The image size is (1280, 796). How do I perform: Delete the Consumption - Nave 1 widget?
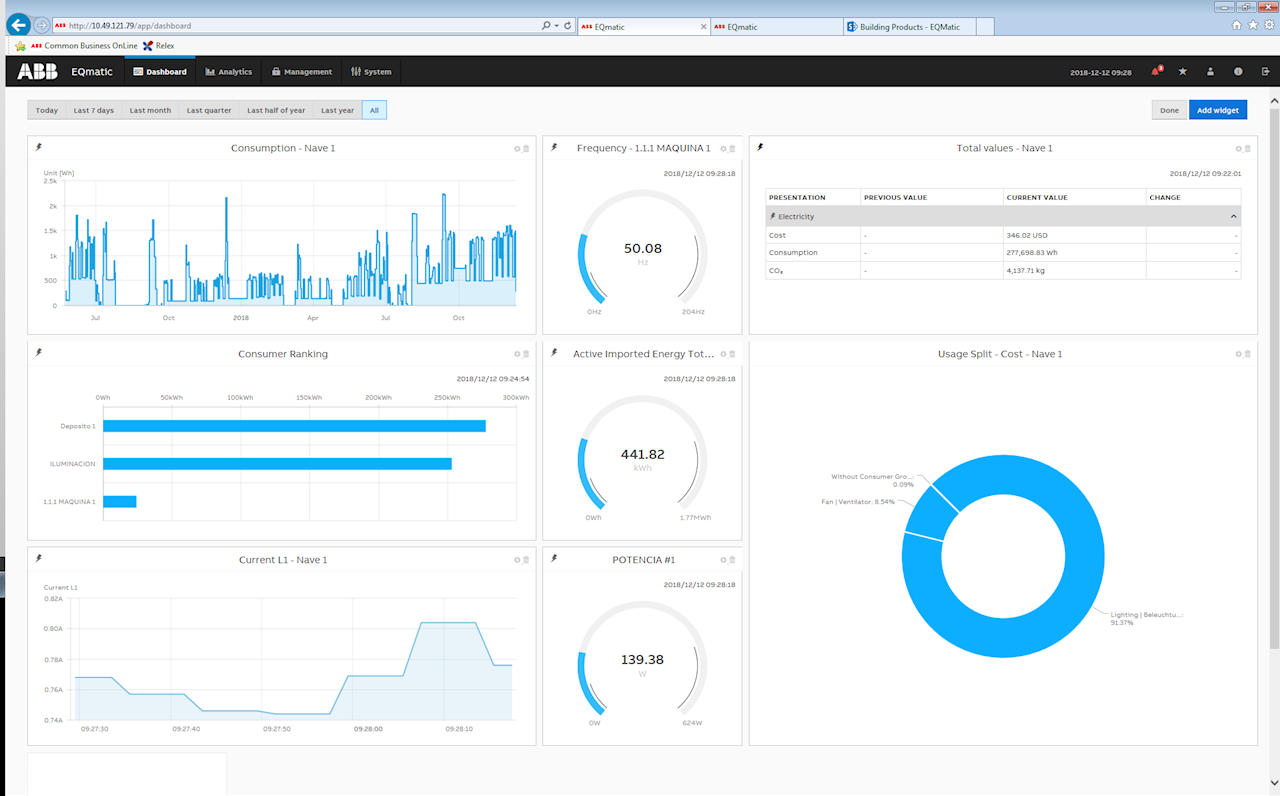click(x=526, y=148)
